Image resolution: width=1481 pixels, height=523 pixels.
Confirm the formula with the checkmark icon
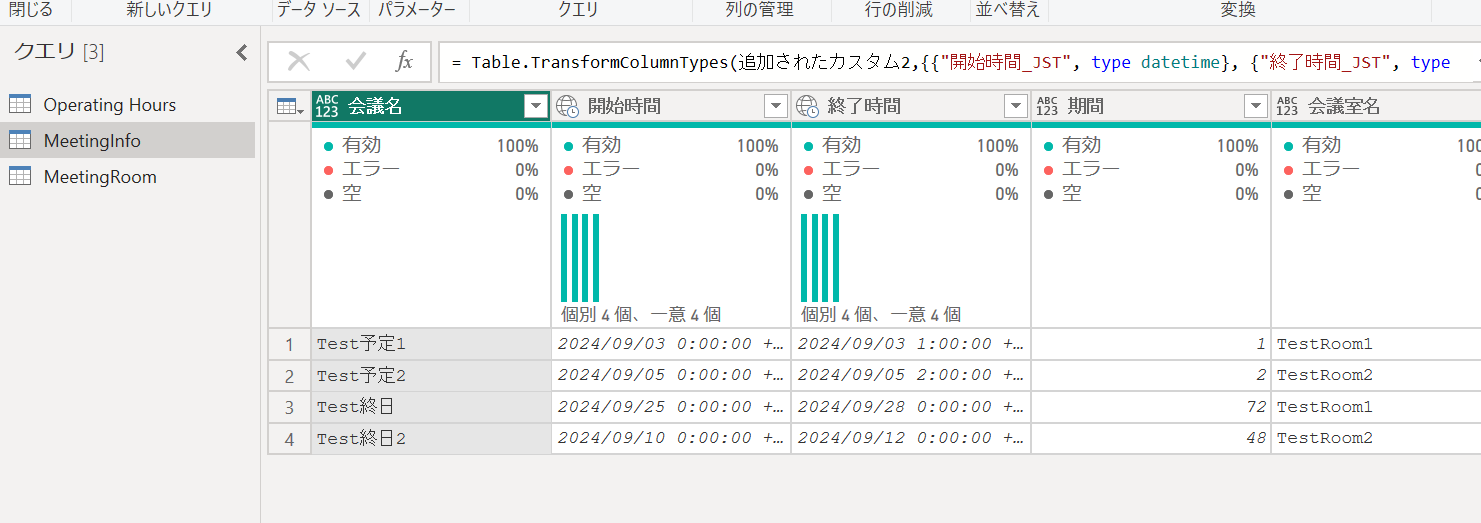coord(356,62)
